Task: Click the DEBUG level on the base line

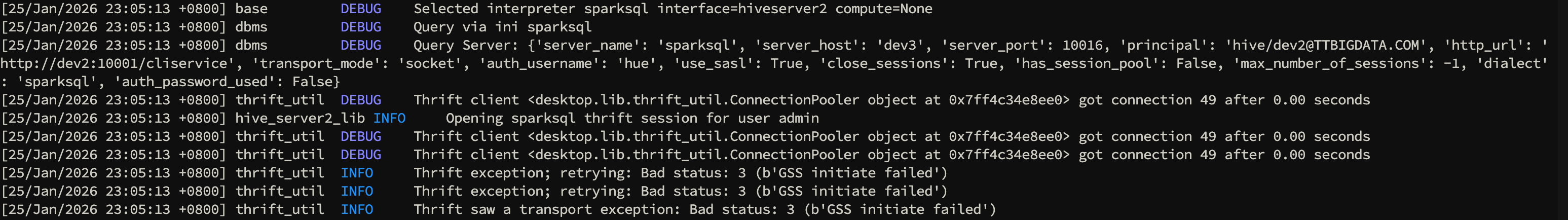Action: pyautogui.click(x=360, y=9)
